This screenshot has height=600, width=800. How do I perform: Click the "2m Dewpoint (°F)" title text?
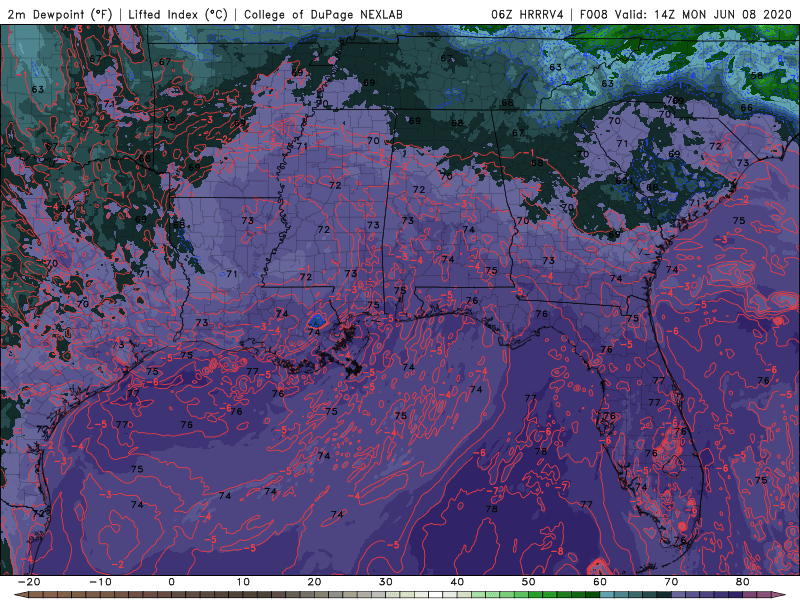click(x=60, y=14)
